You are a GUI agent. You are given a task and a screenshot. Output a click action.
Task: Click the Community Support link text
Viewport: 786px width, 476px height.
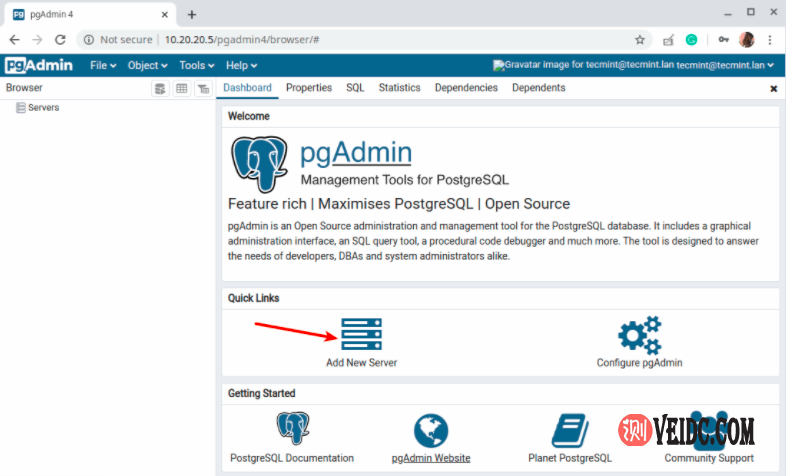pos(709,458)
